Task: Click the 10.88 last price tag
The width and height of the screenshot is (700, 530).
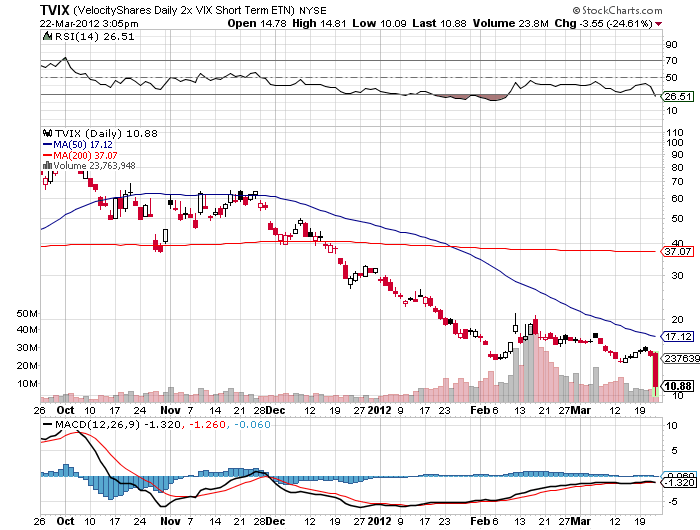Action: (678, 386)
